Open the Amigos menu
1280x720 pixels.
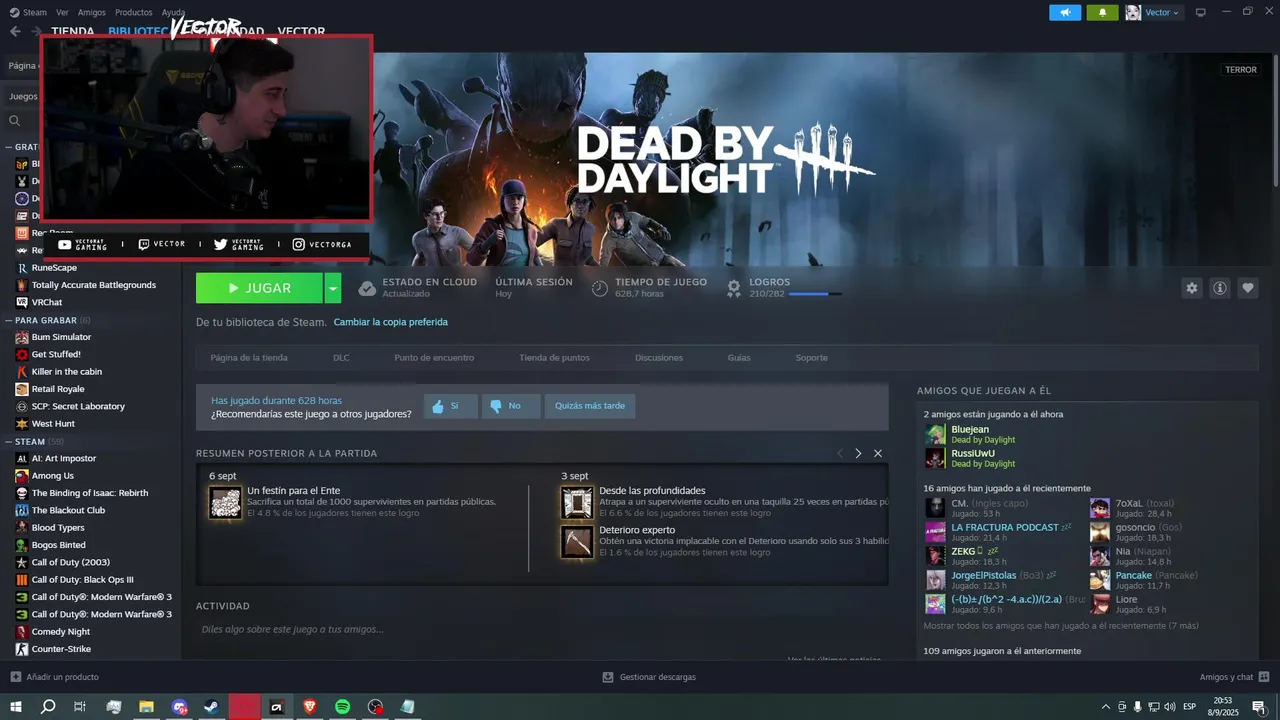(92, 12)
